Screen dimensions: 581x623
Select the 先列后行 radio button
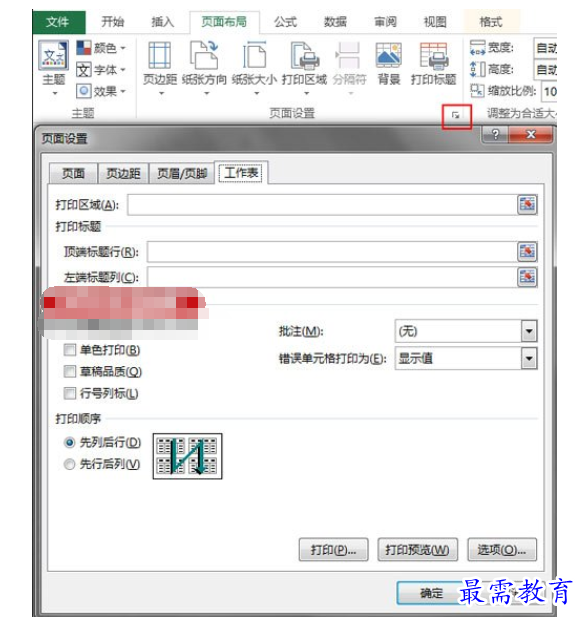(x=70, y=442)
